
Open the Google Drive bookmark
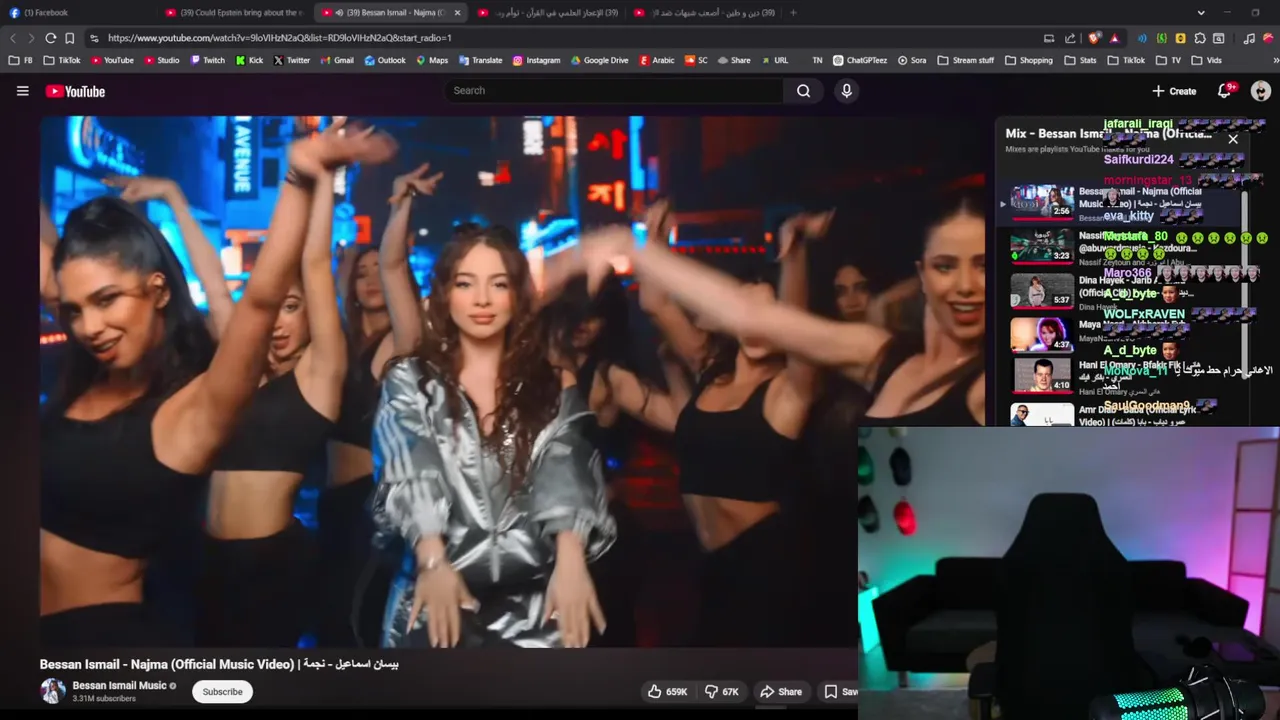[600, 60]
